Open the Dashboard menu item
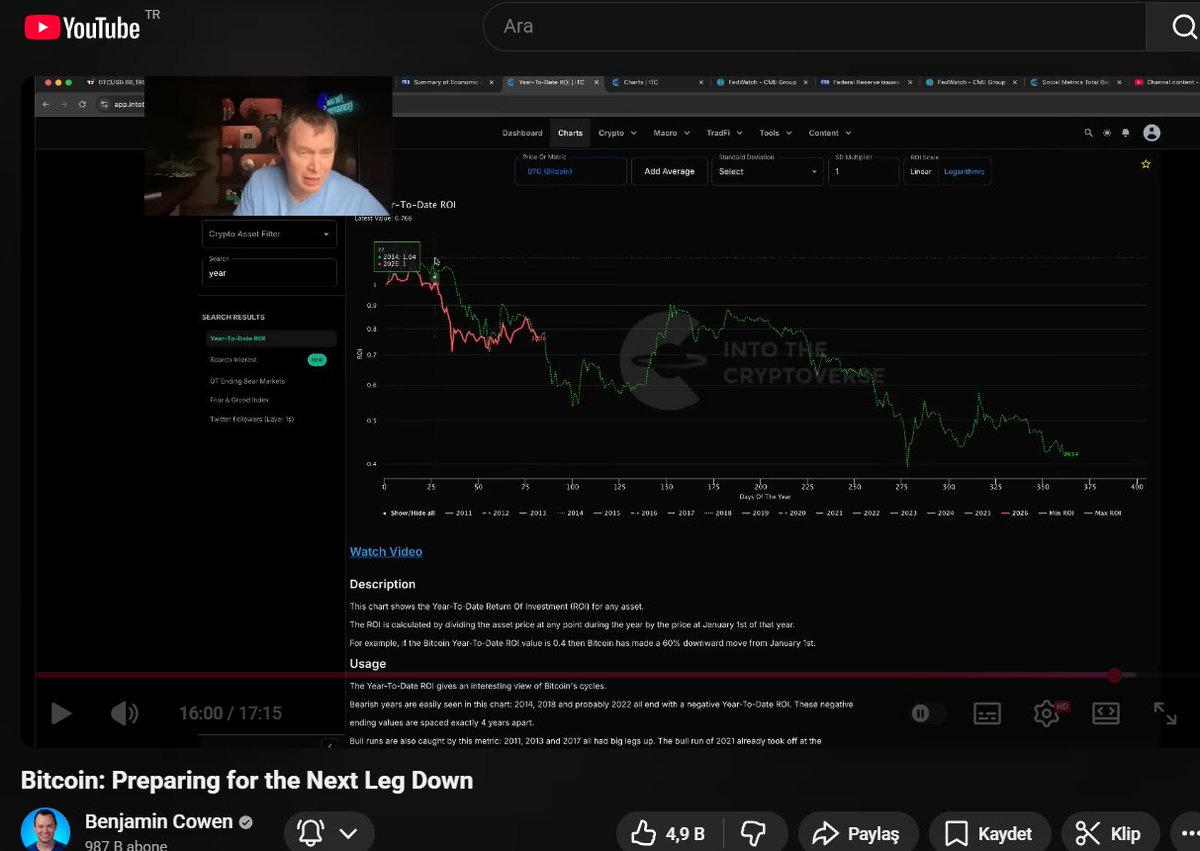Image resolution: width=1200 pixels, height=851 pixels. (x=522, y=133)
